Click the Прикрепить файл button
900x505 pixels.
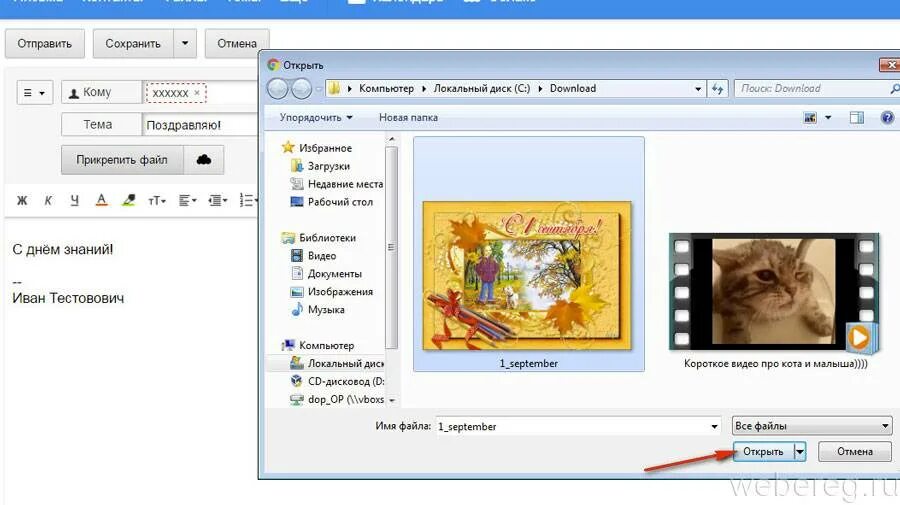click(x=122, y=160)
